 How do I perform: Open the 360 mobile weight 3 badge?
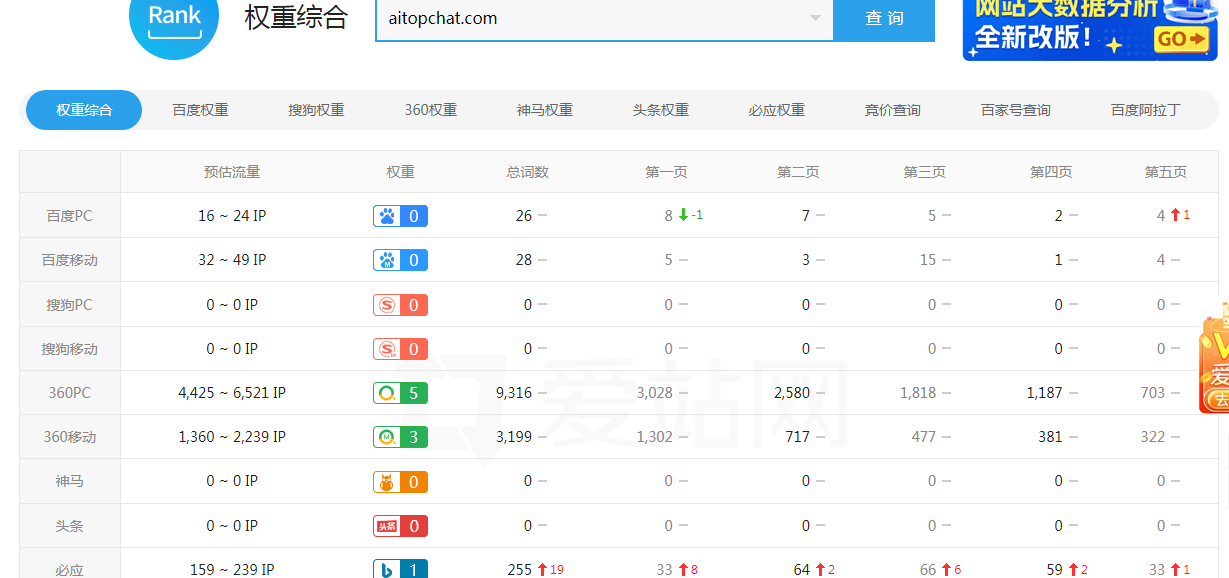tap(400, 436)
